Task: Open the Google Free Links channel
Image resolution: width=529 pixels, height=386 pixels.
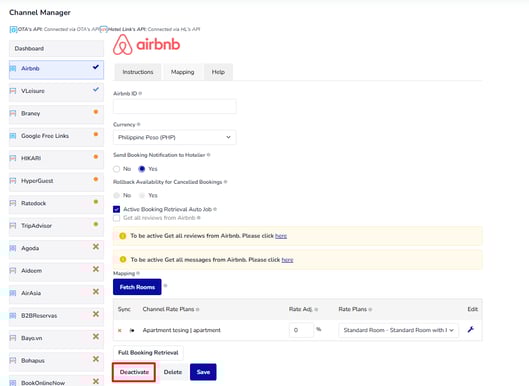Action: point(56,137)
